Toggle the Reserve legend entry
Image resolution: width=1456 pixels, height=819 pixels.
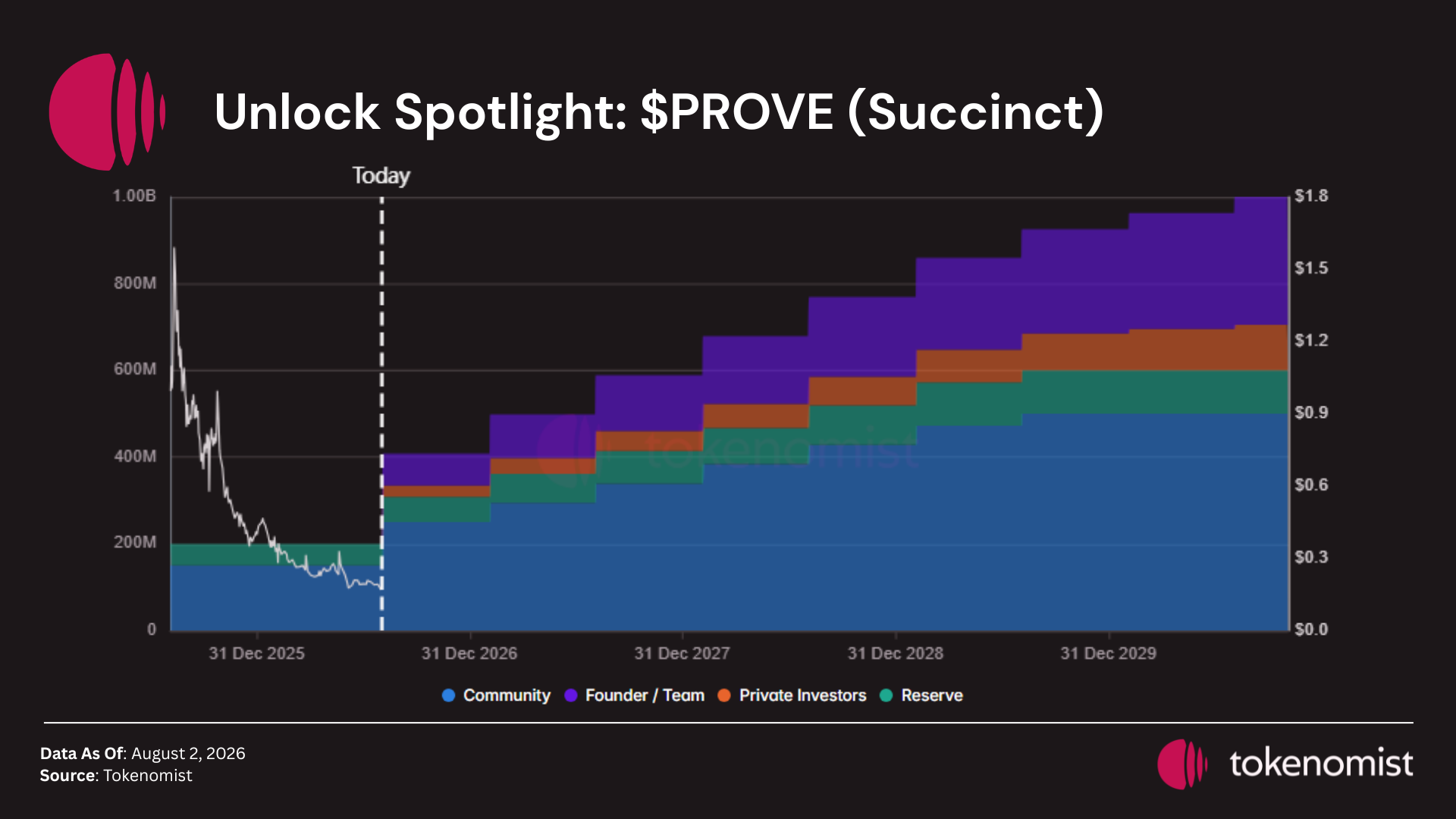tap(921, 695)
